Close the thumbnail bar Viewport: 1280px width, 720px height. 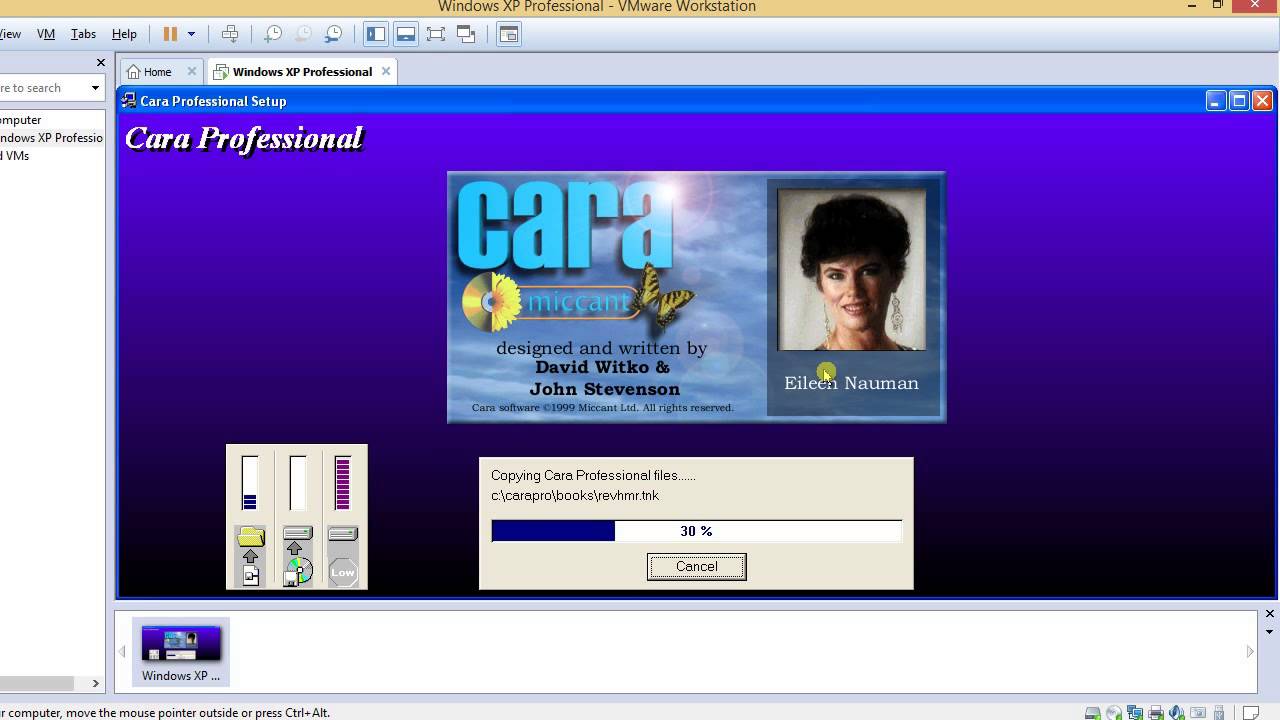point(1270,614)
